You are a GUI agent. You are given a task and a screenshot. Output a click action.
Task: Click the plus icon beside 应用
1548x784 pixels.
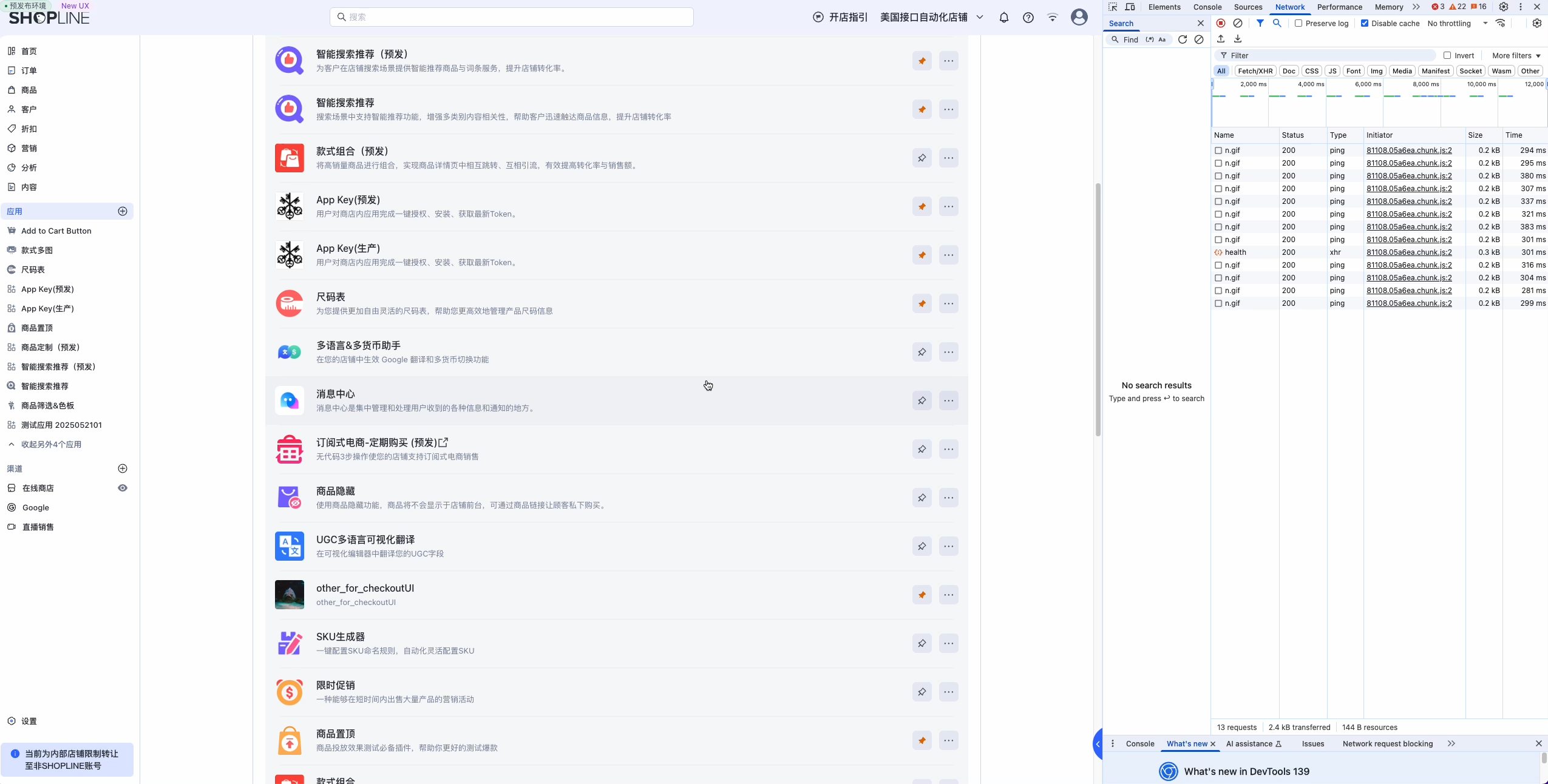click(x=123, y=211)
